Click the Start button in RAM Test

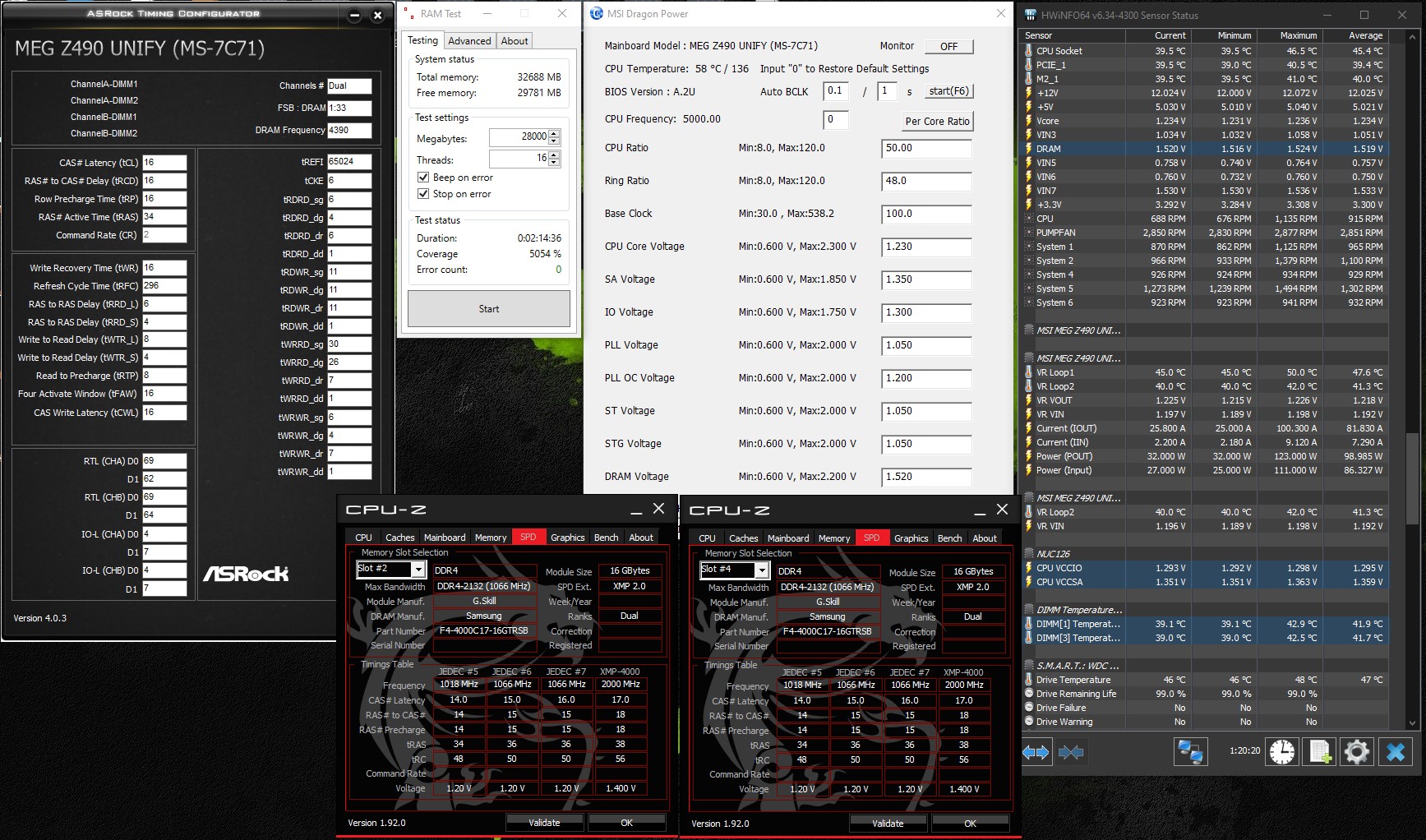(489, 309)
